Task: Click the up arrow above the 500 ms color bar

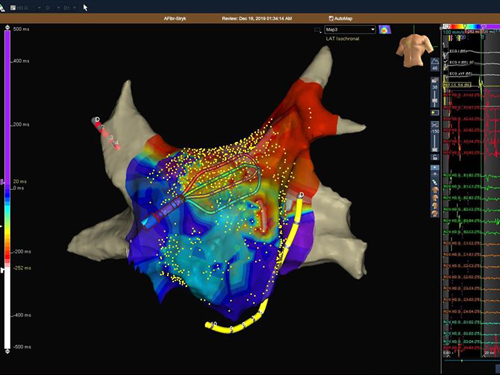Action: pos(7,27)
